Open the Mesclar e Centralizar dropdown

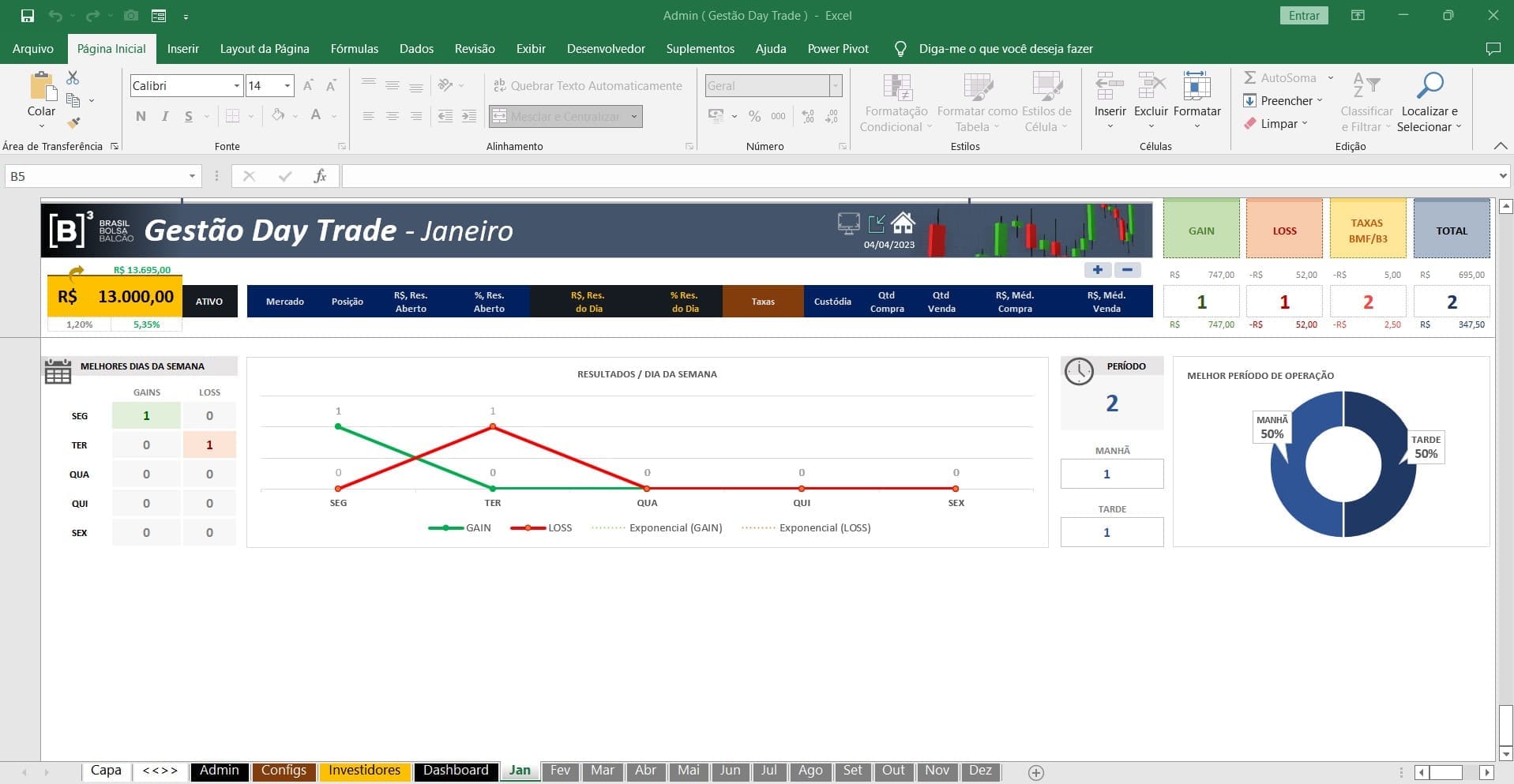coord(634,116)
